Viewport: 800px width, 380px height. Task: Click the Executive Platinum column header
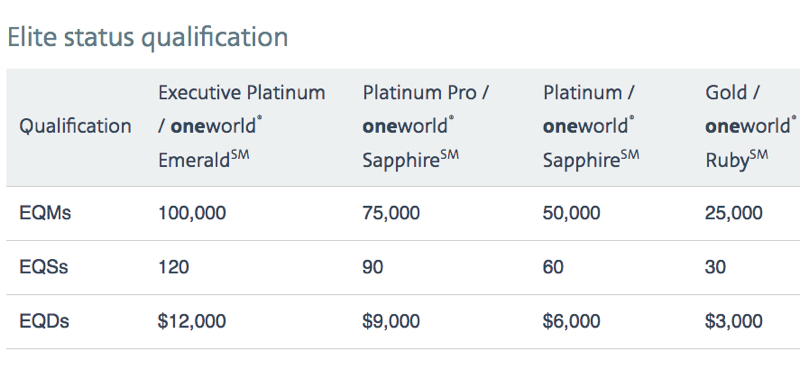pyautogui.click(x=241, y=126)
